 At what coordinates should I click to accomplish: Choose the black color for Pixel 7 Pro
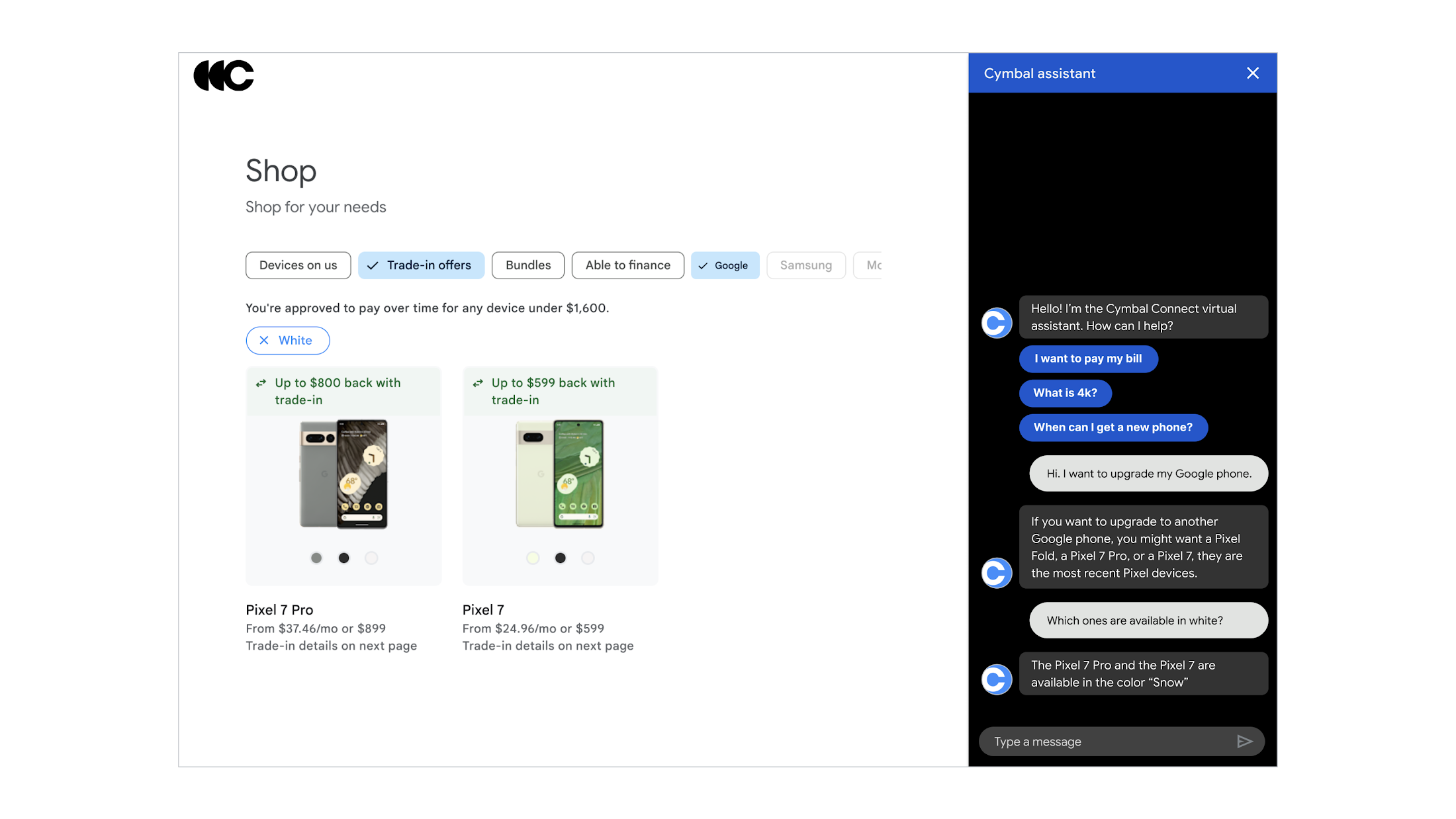(343, 558)
